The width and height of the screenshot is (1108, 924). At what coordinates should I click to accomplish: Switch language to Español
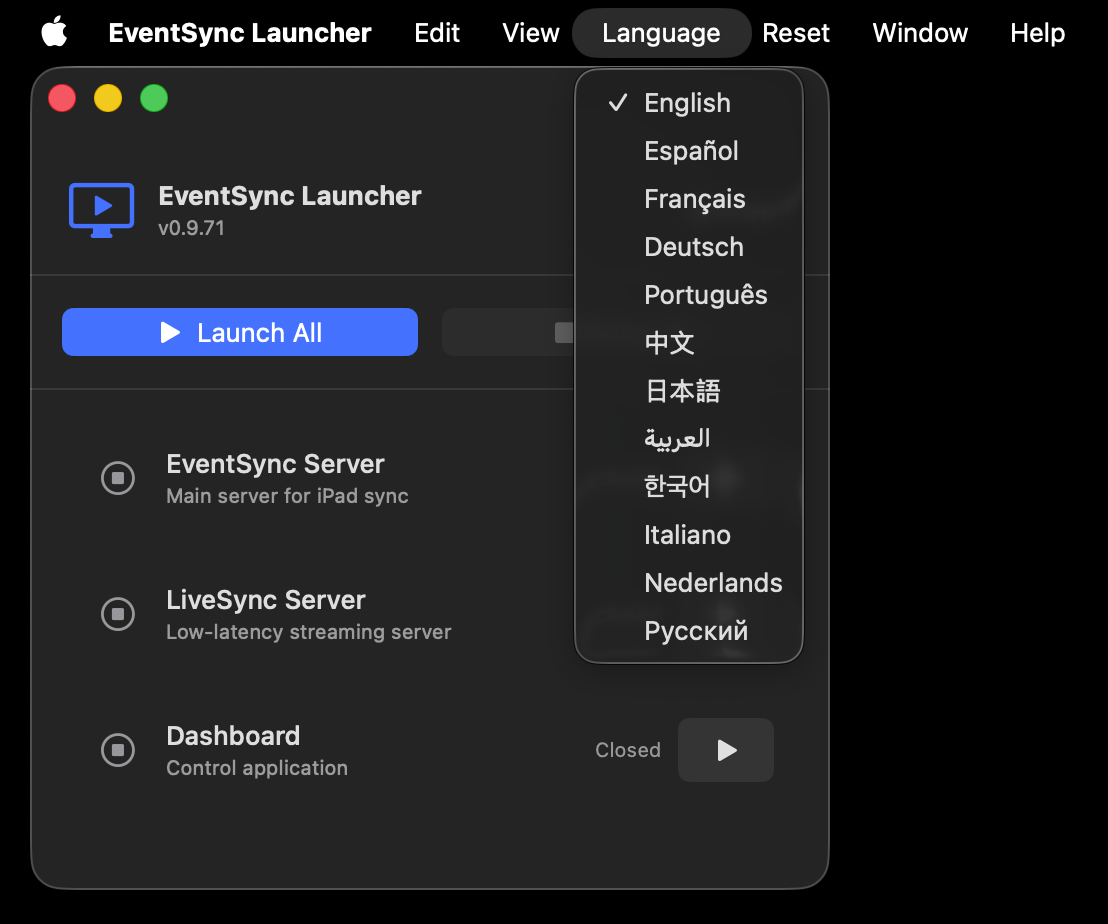[689, 151]
